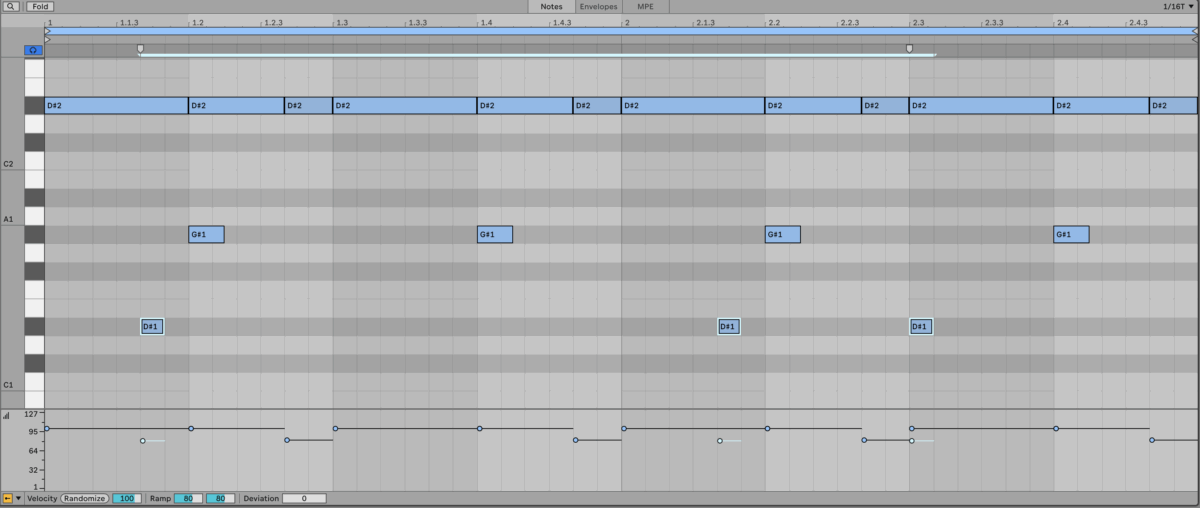Click ruler position 1.3
The height and width of the screenshot is (508, 1200).
coord(342,22)
